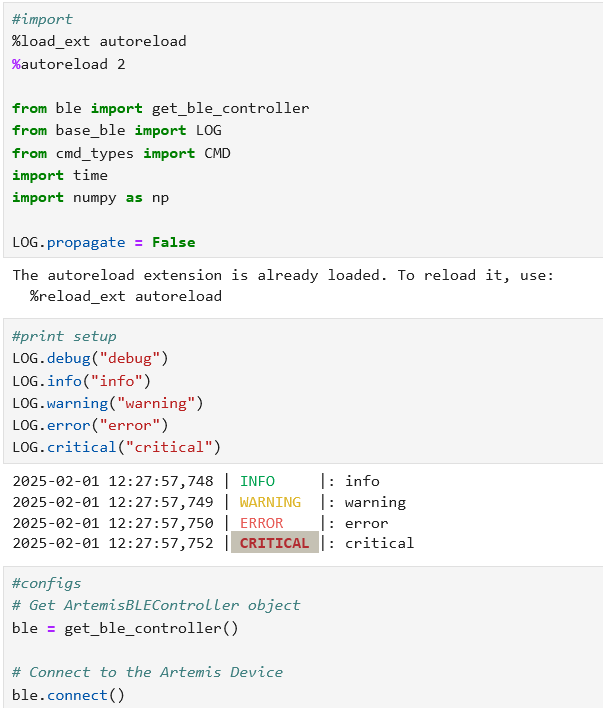Click the yellow WARNING log level label
Image resolution: width=603 pixels, height=708 pixels.
(x=270, y=502)
